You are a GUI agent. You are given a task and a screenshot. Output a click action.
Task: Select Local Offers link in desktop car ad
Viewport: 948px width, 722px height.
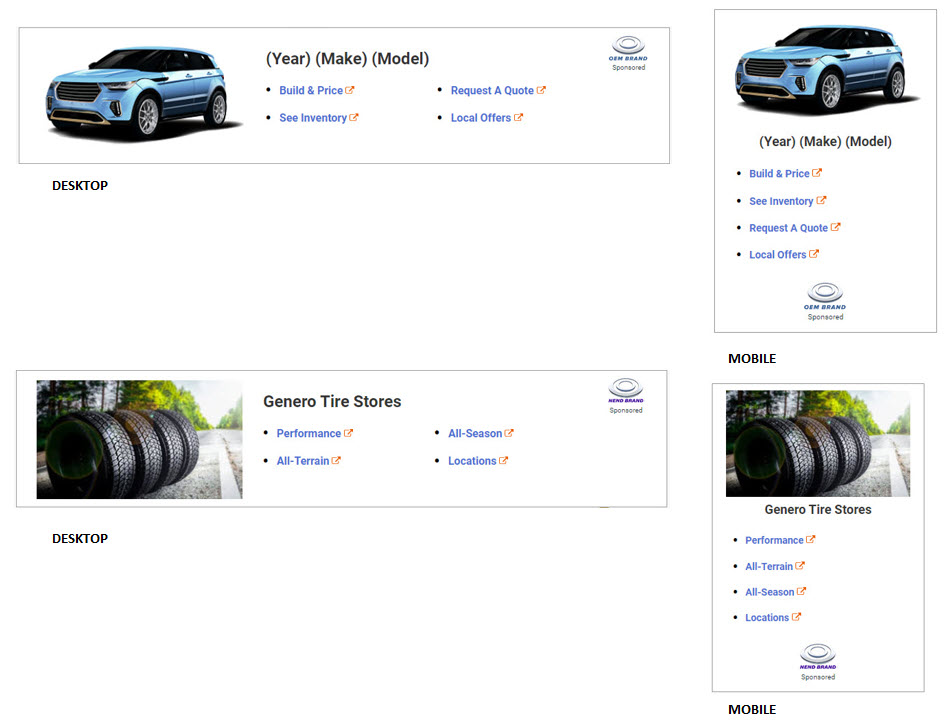click(480, 118)
